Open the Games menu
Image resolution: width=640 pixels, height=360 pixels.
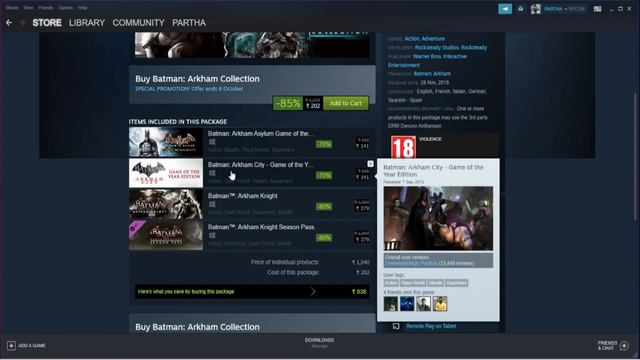65,8
